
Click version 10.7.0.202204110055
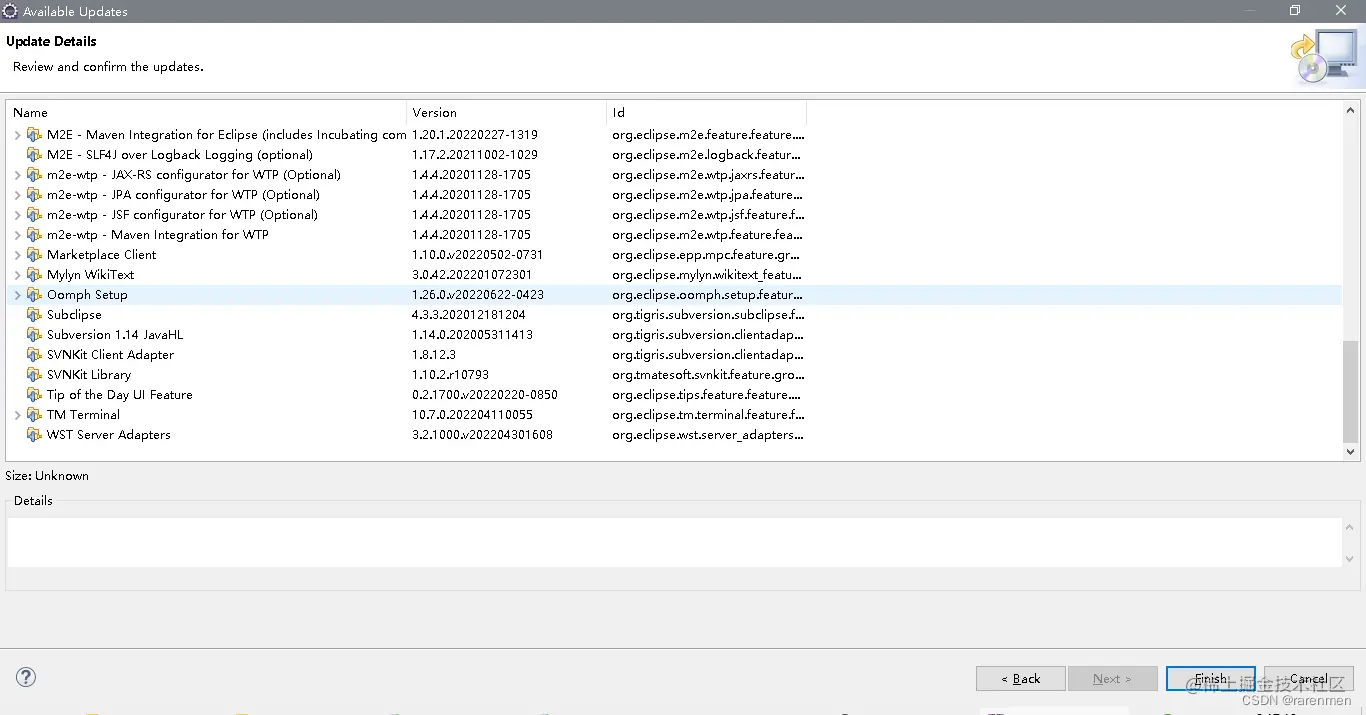(x=472, y=415)
